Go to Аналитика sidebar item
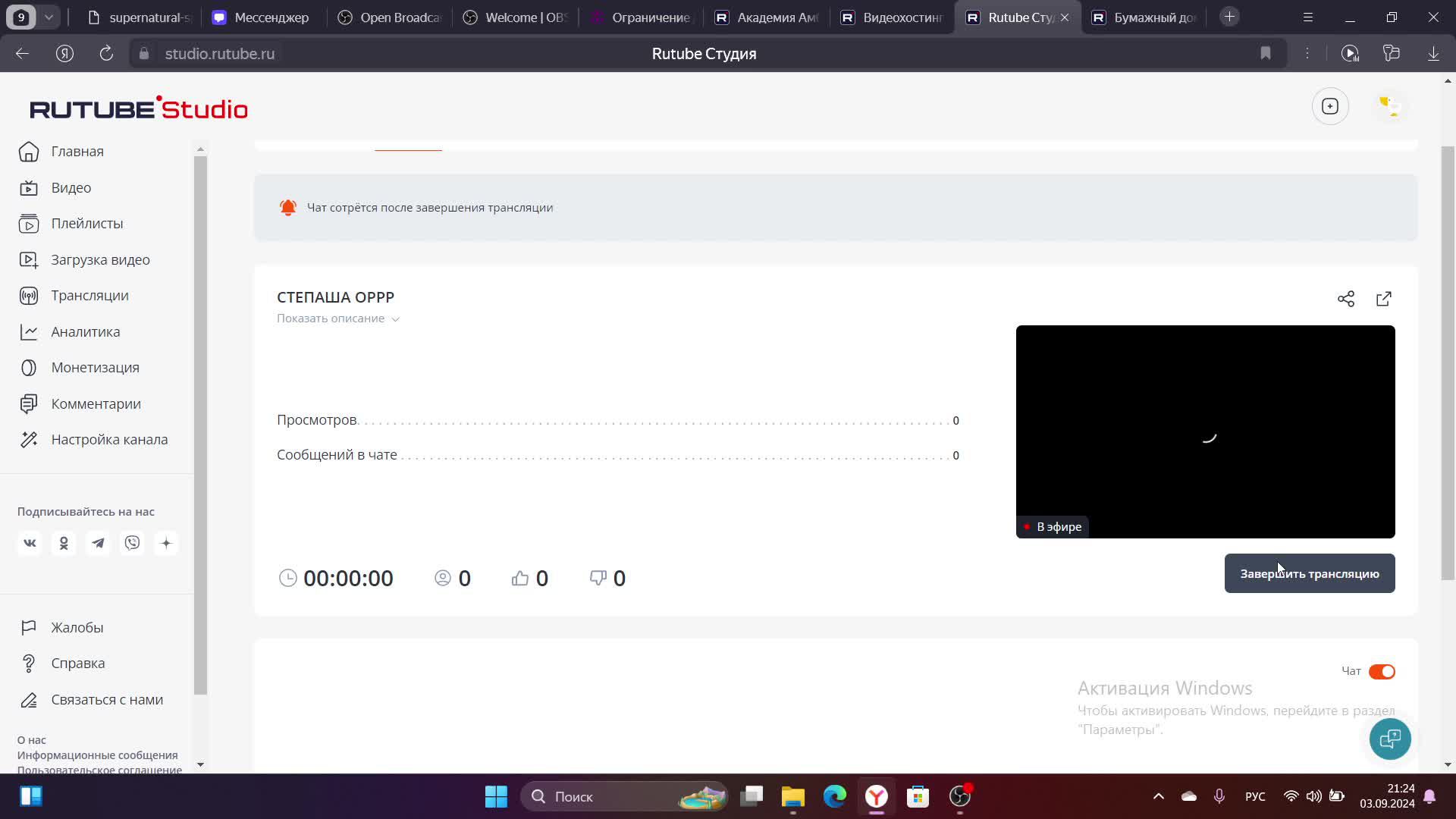This screenshot has height=819, width=1456. coord(85,331)
